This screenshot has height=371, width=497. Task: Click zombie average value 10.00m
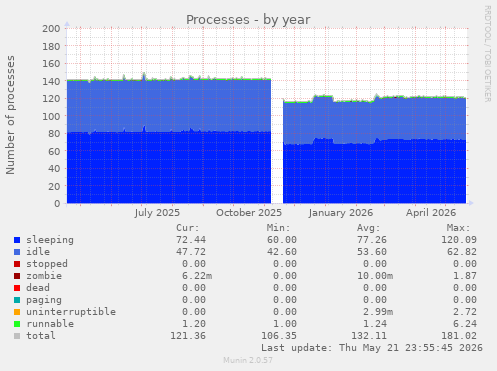(x=375, y=276)
